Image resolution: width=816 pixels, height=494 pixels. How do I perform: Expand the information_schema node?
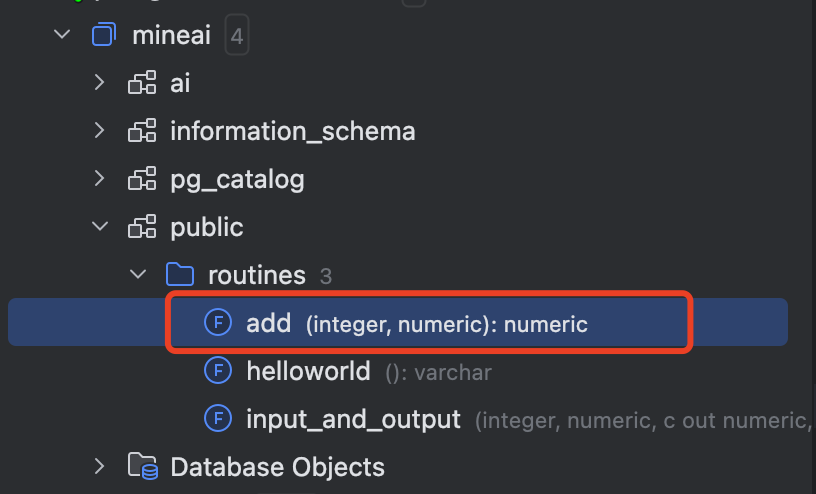99,131
